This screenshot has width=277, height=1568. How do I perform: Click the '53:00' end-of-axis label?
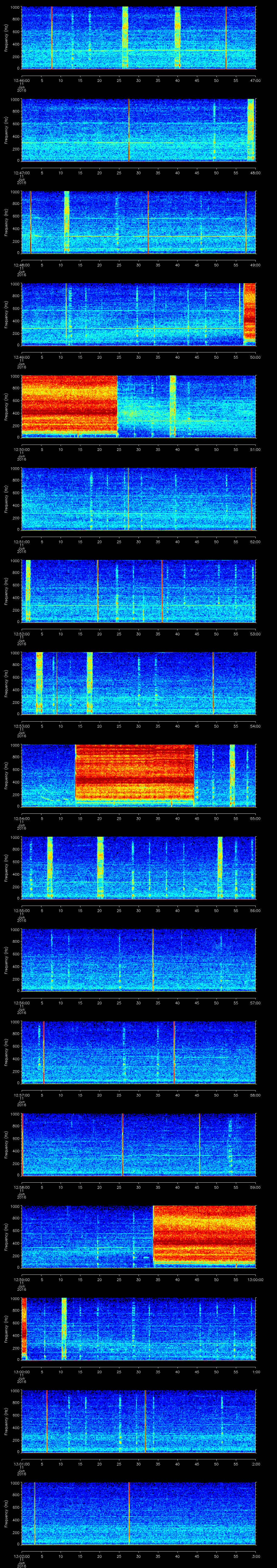tap(255, 634)
